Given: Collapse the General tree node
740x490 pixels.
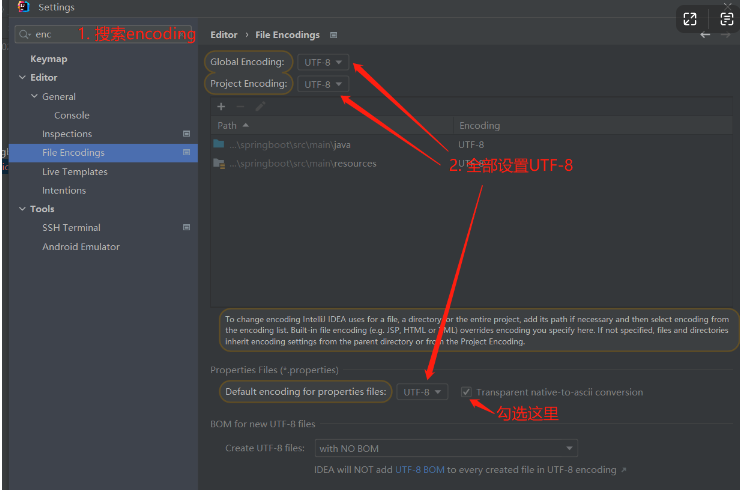Looking at the screenshot, I should click(x=34, y=96).
